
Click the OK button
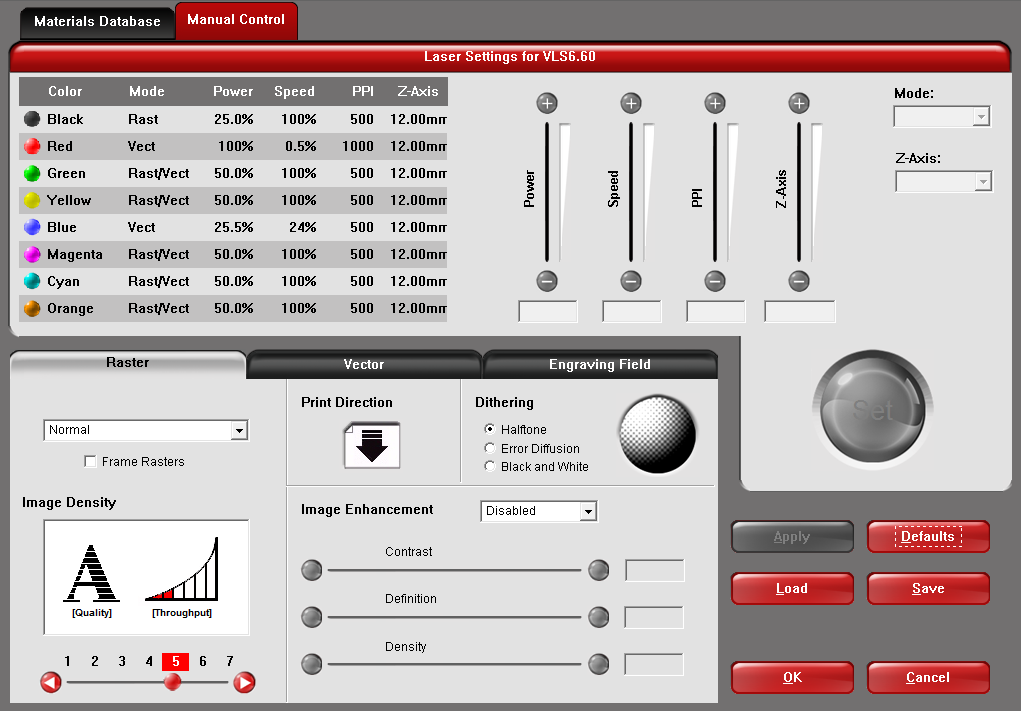coord(792,678)
